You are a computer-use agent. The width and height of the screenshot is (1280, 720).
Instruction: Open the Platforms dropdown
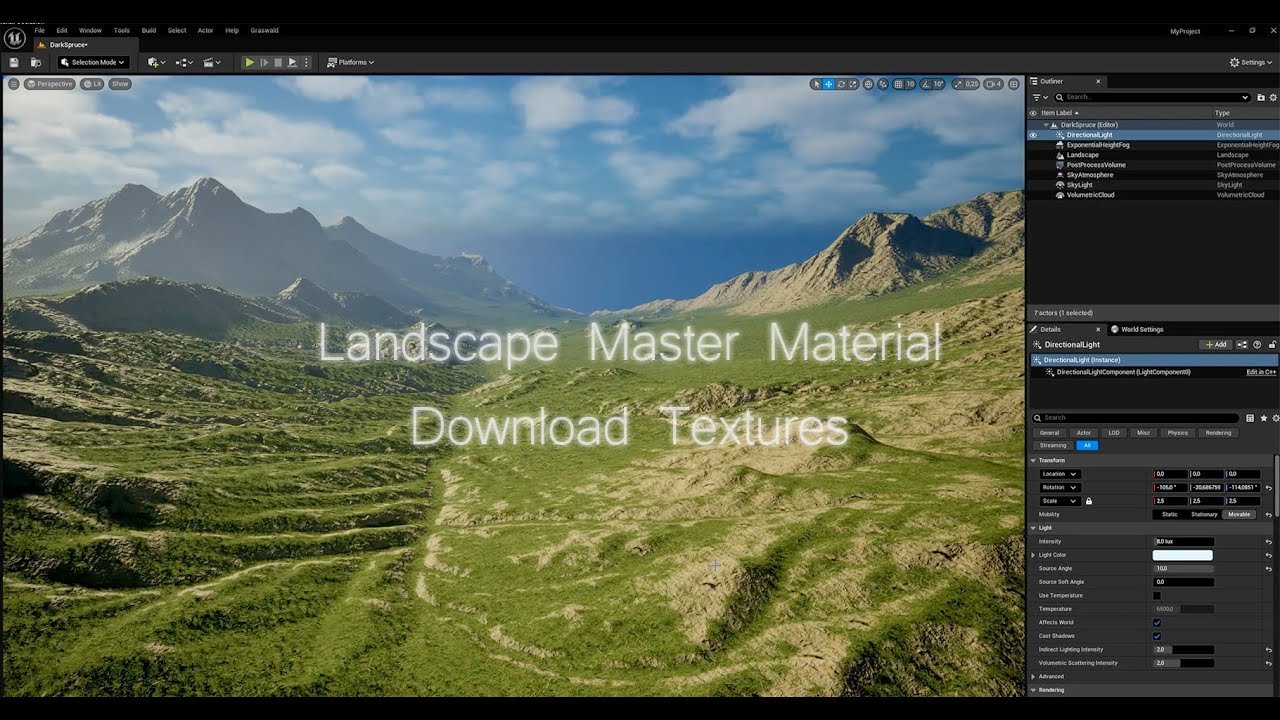coord(351,62)
